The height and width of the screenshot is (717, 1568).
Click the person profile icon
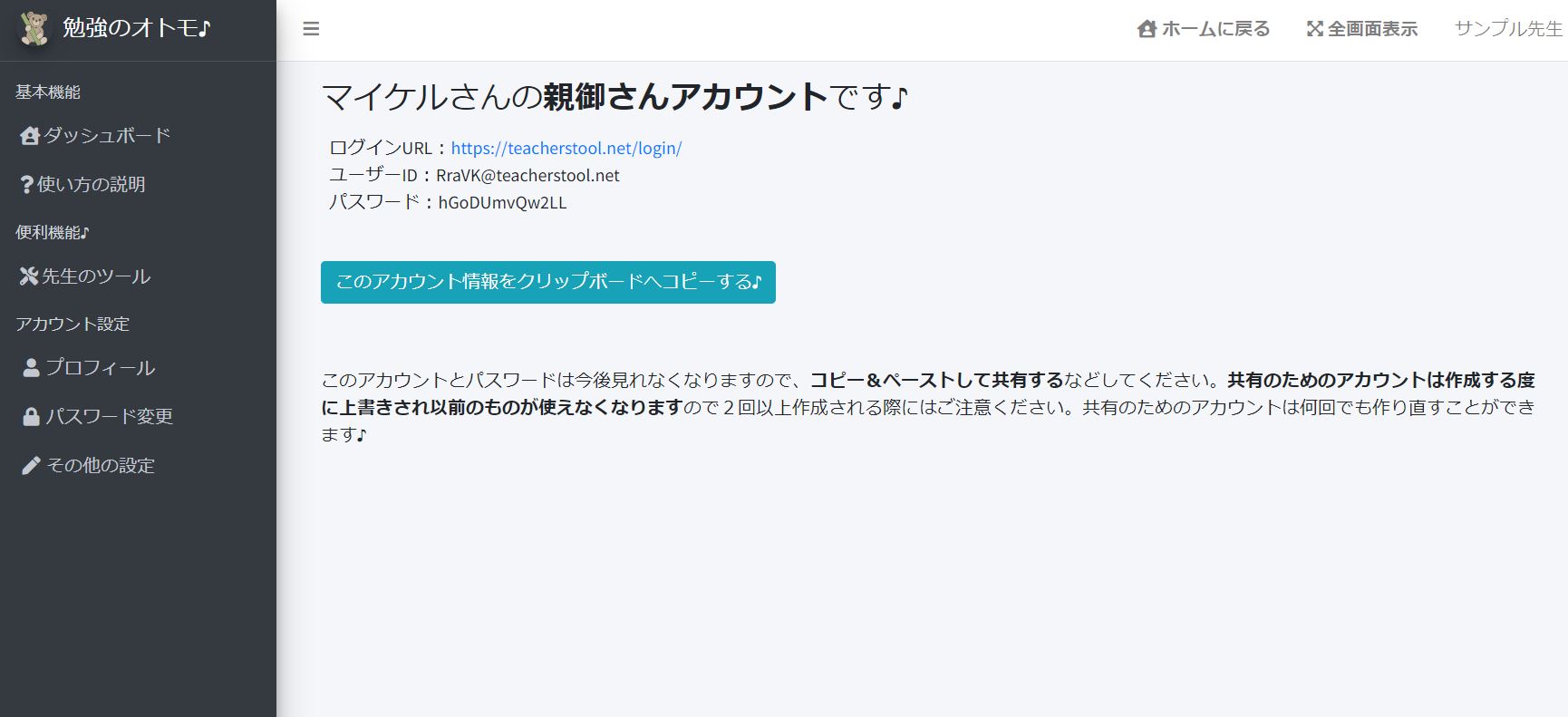pyautogui.click(x=31, y=368)
